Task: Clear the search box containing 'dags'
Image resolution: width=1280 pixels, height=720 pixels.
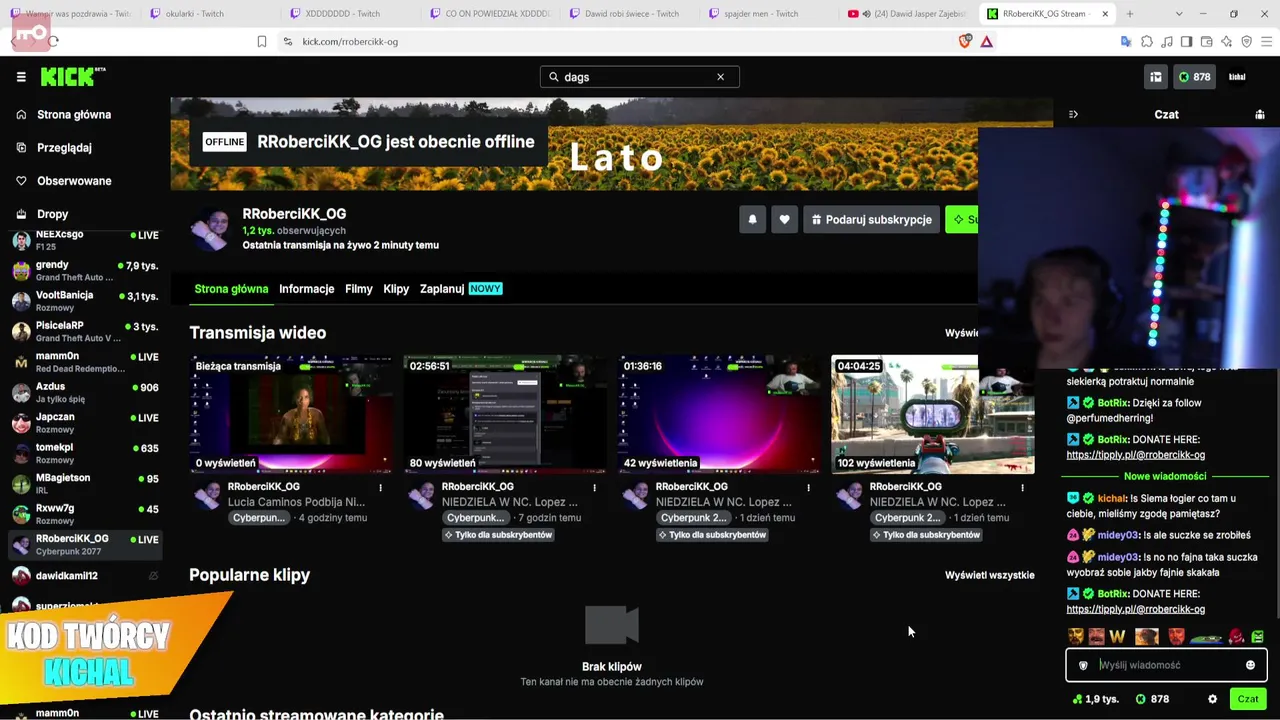Action: (720, 77)
